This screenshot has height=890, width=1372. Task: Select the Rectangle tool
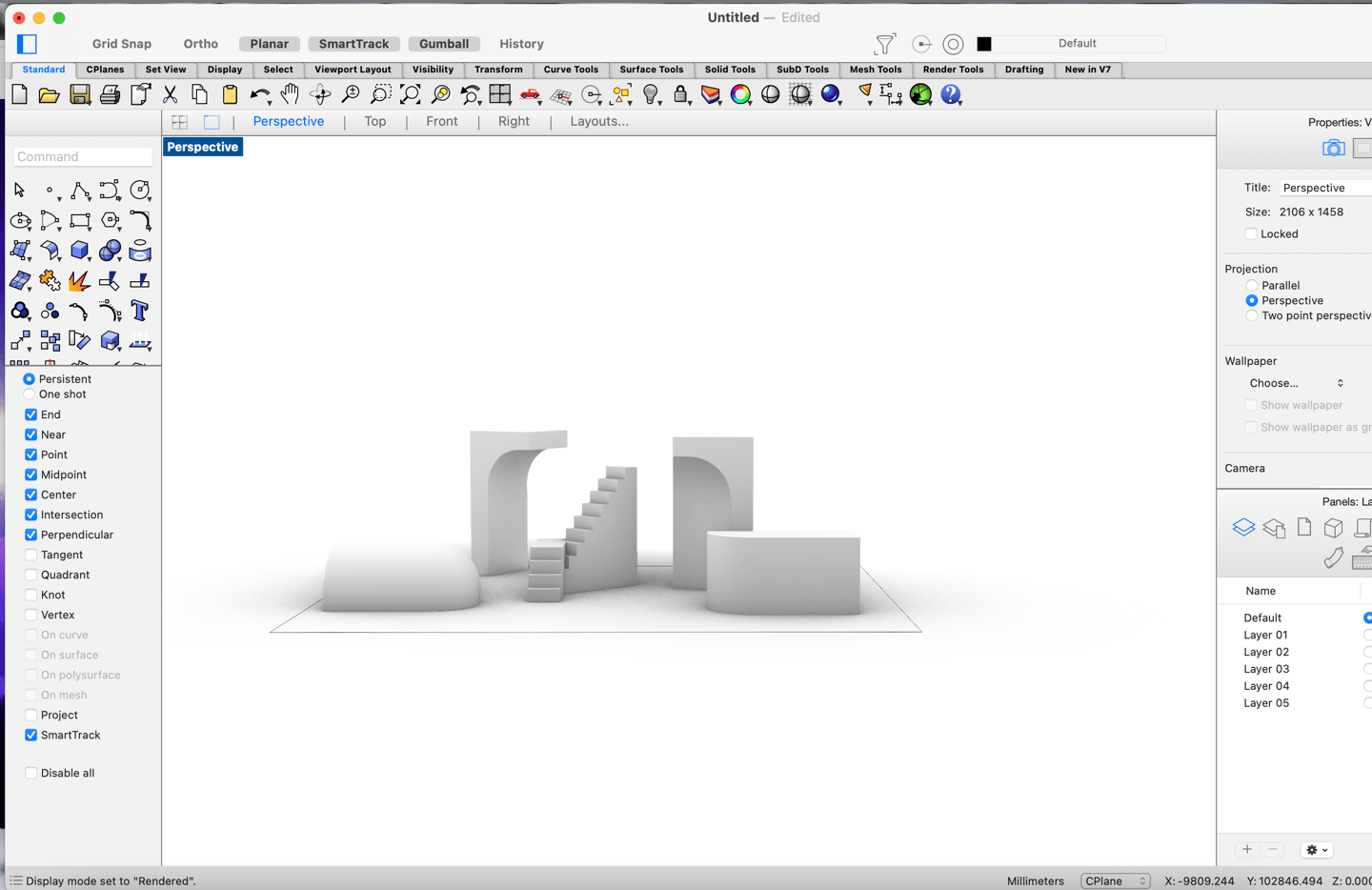[80, 221]
